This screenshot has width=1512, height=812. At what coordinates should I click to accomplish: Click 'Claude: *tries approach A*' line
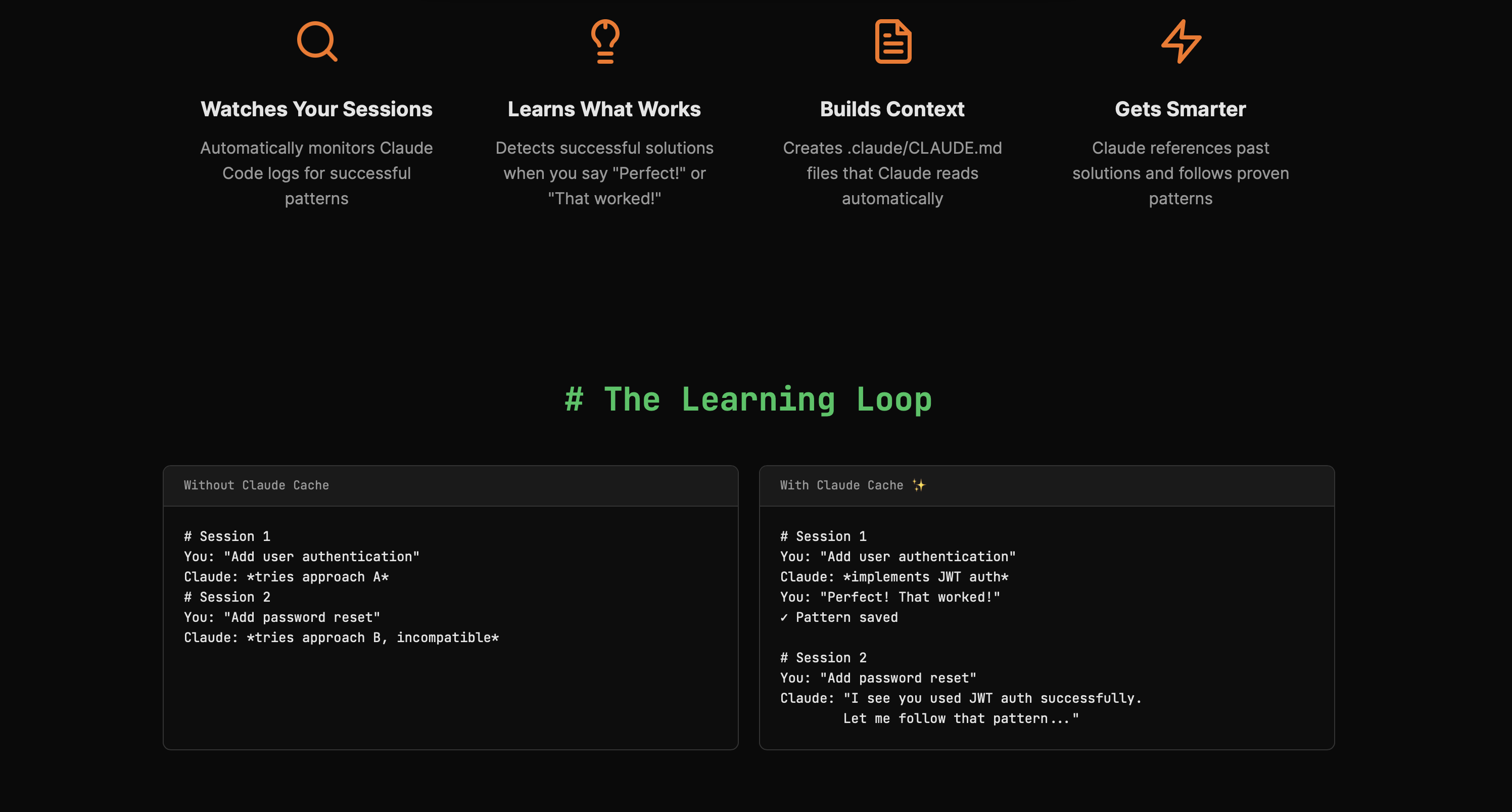[x=287, y=576]
